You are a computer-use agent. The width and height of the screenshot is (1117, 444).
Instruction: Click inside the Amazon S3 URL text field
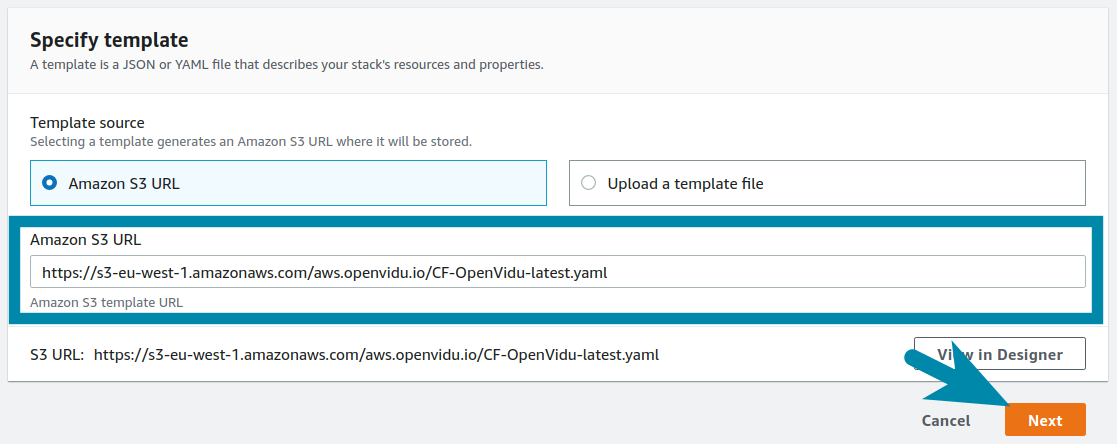point(558,272)
